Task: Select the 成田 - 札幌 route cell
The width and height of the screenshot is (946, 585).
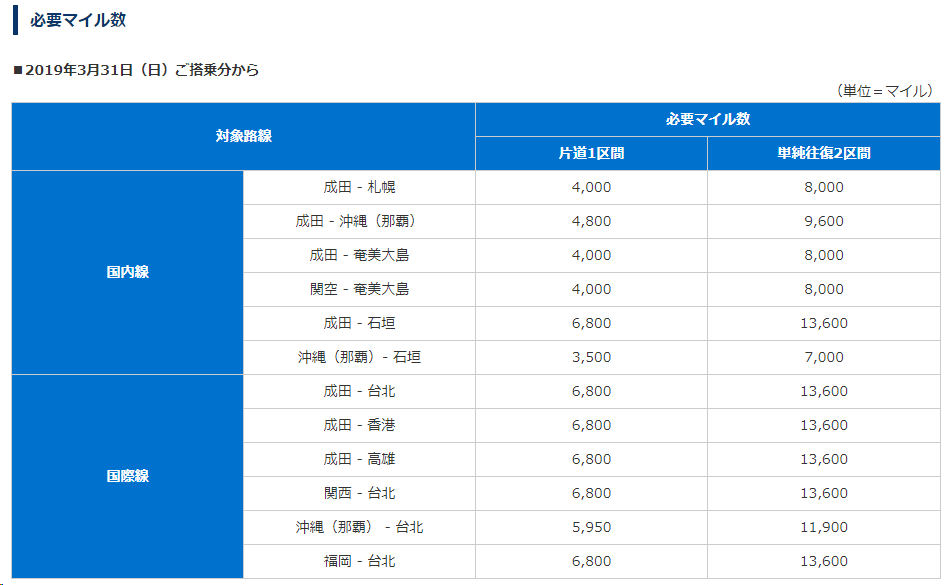Action: click(360, 188)
